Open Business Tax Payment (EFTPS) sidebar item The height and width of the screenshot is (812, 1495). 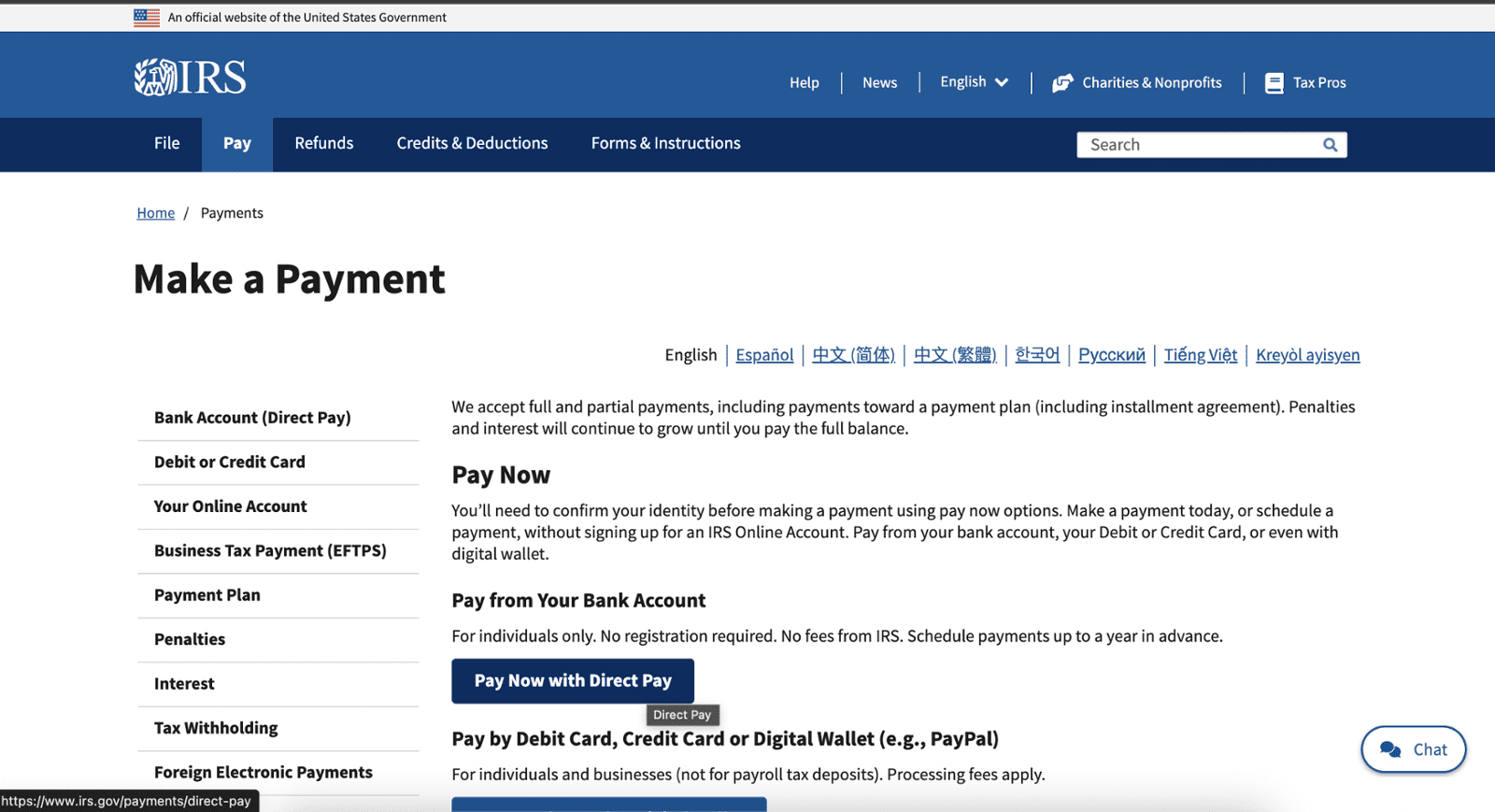278,551
